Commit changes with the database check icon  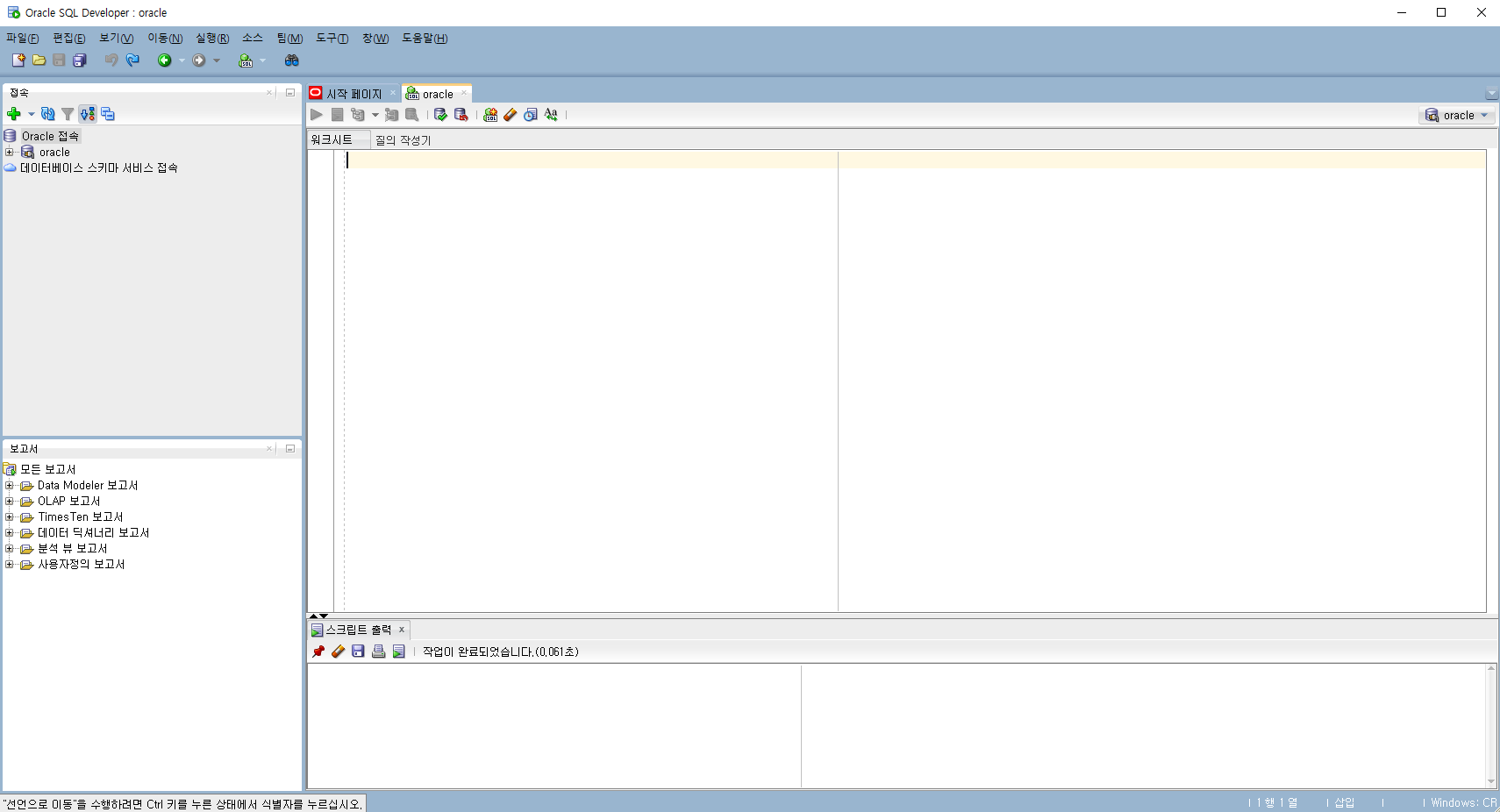(x=440, y=115)
